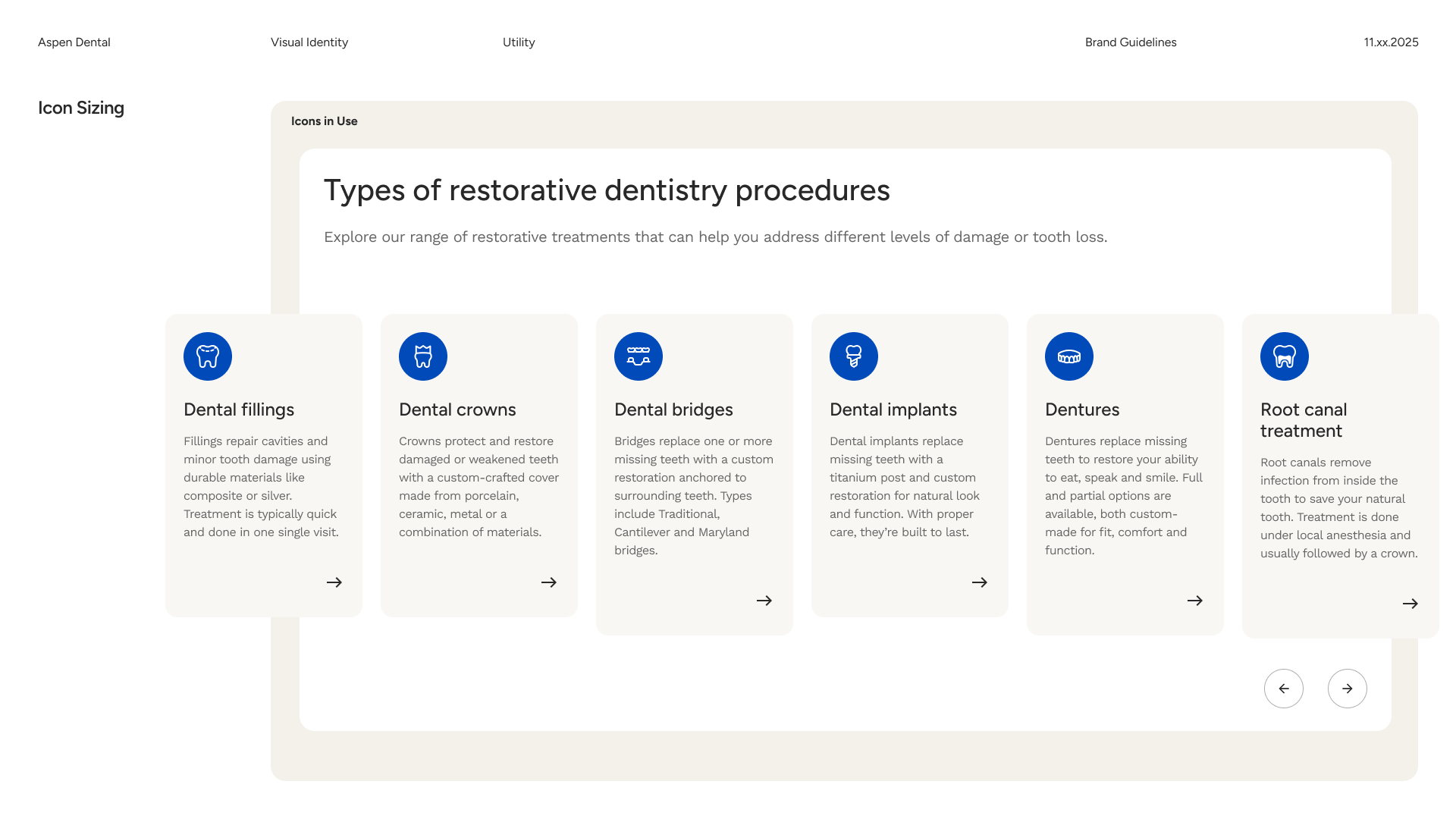The height and width of the screenshot is (819, 1456).
Task: Open Dentures card arrow link
Action: [x=1195, y=601]
